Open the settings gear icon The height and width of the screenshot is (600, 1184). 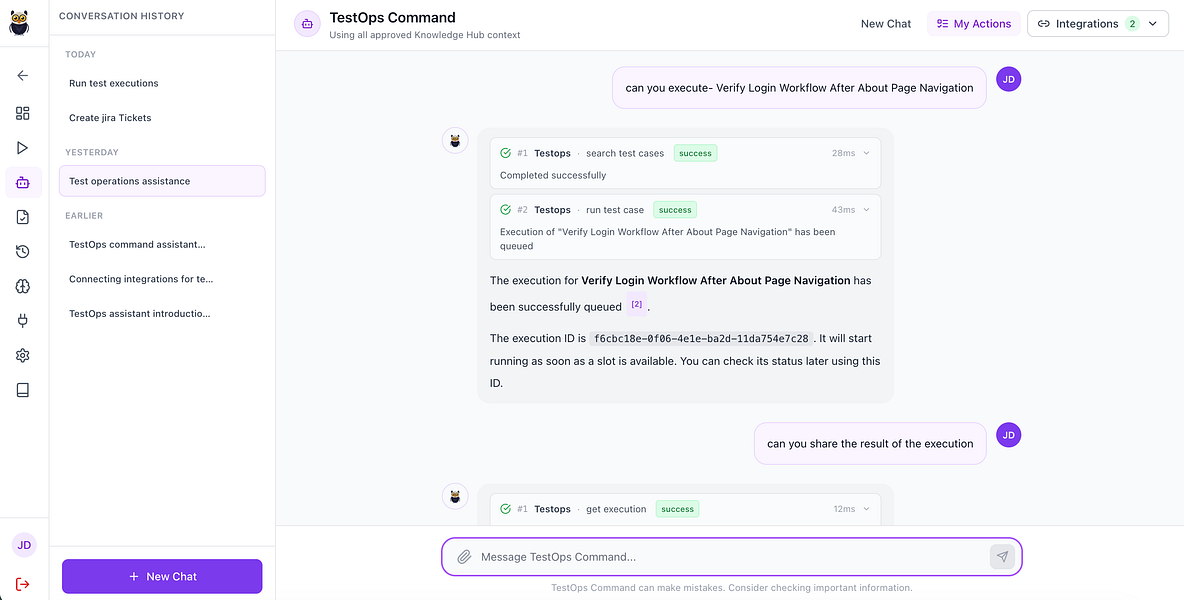[23, 355]
